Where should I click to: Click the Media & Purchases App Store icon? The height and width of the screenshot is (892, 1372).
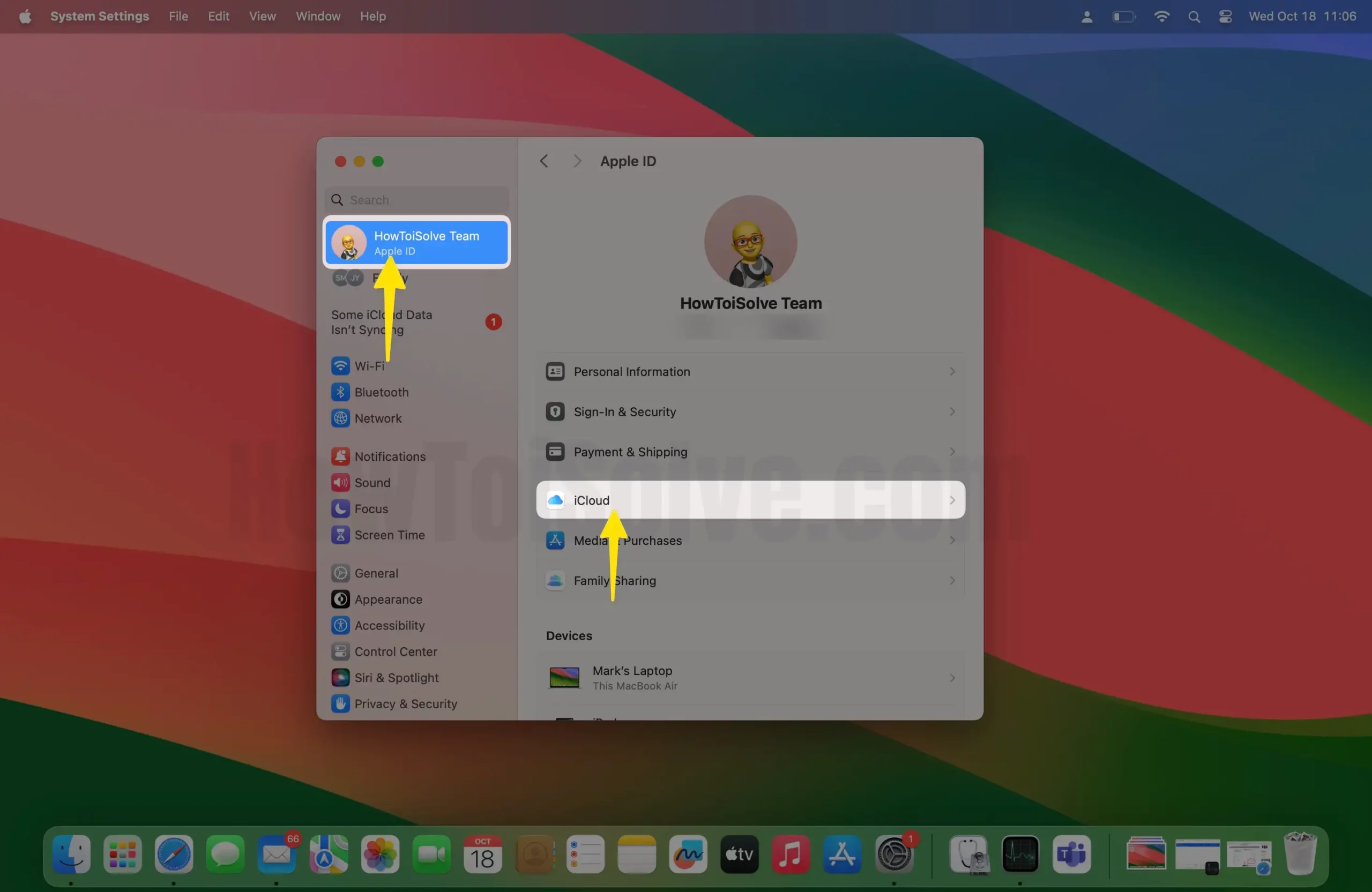[555, 541]
